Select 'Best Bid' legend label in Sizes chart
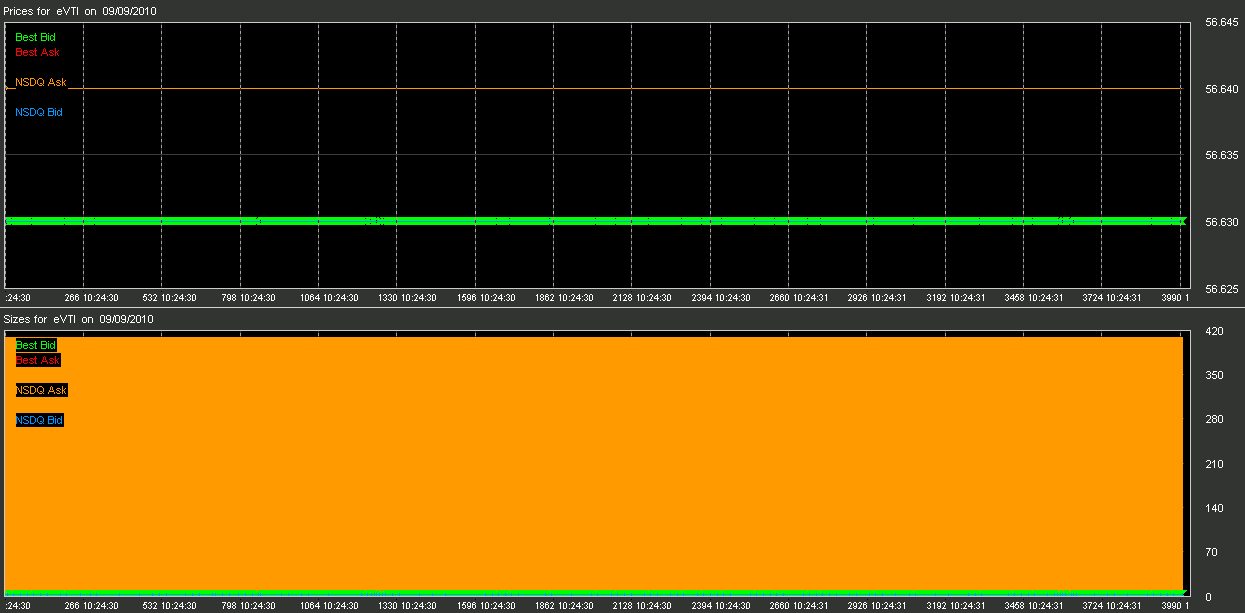1245x613 pixels. pyautogui.click(x=35, y=345)
